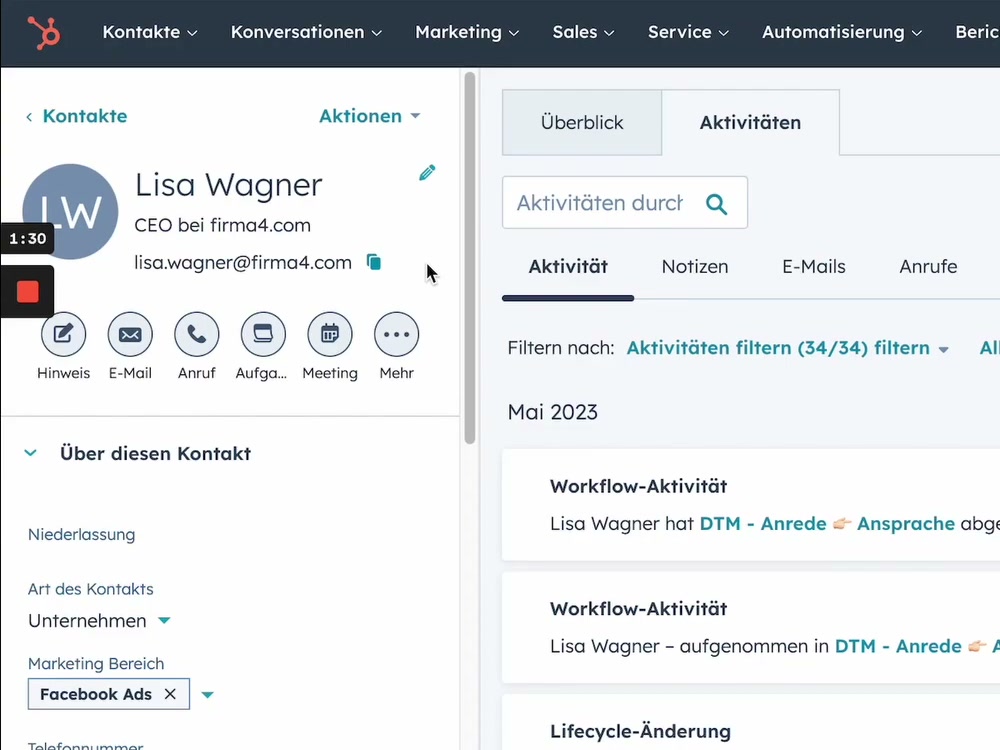Go back via the Kontakte link
1000x750 pixels.
tap(84, 116)
